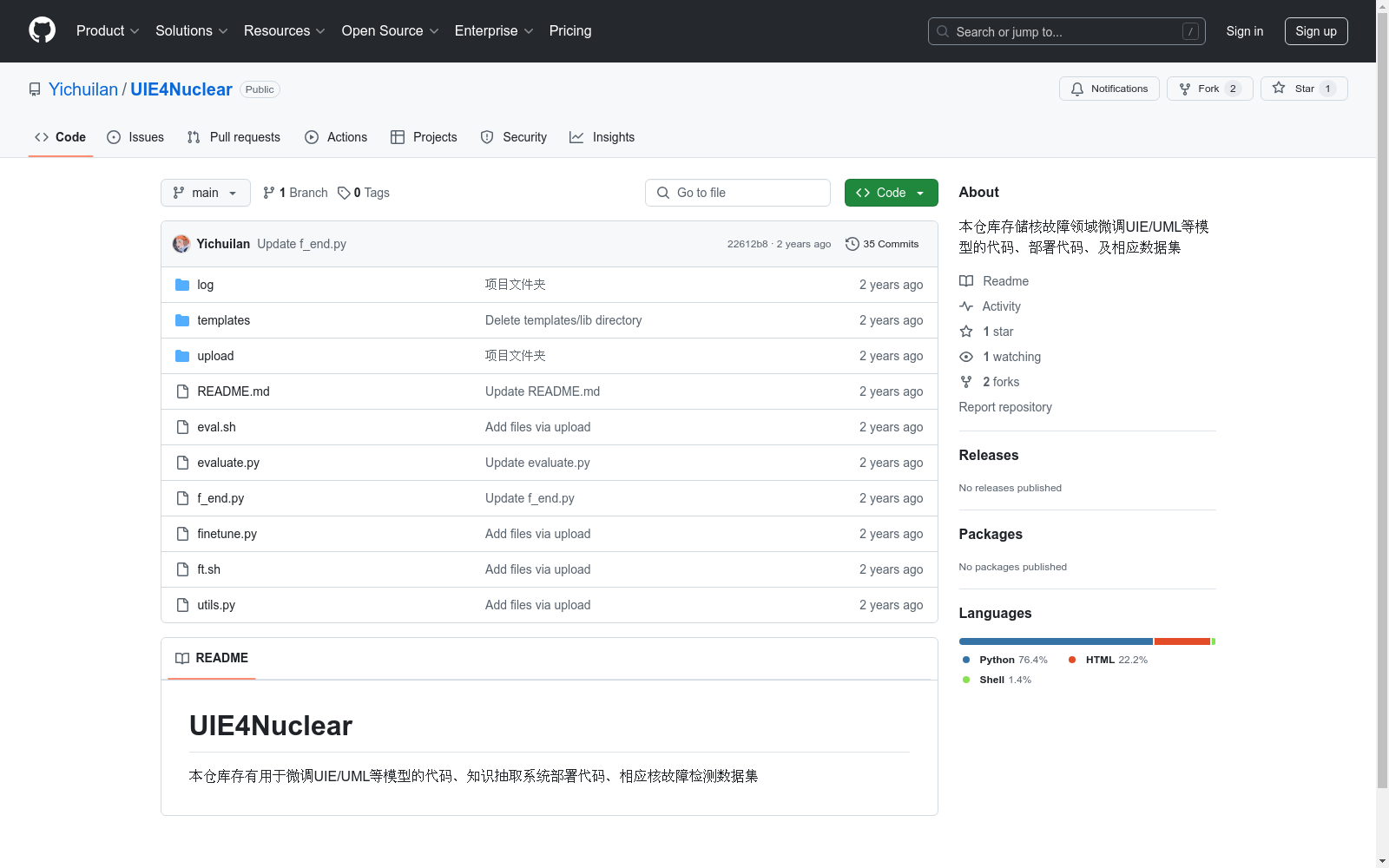The image size is (1389, 868).
Task: Switch to the Code tab
Action: 61,137
